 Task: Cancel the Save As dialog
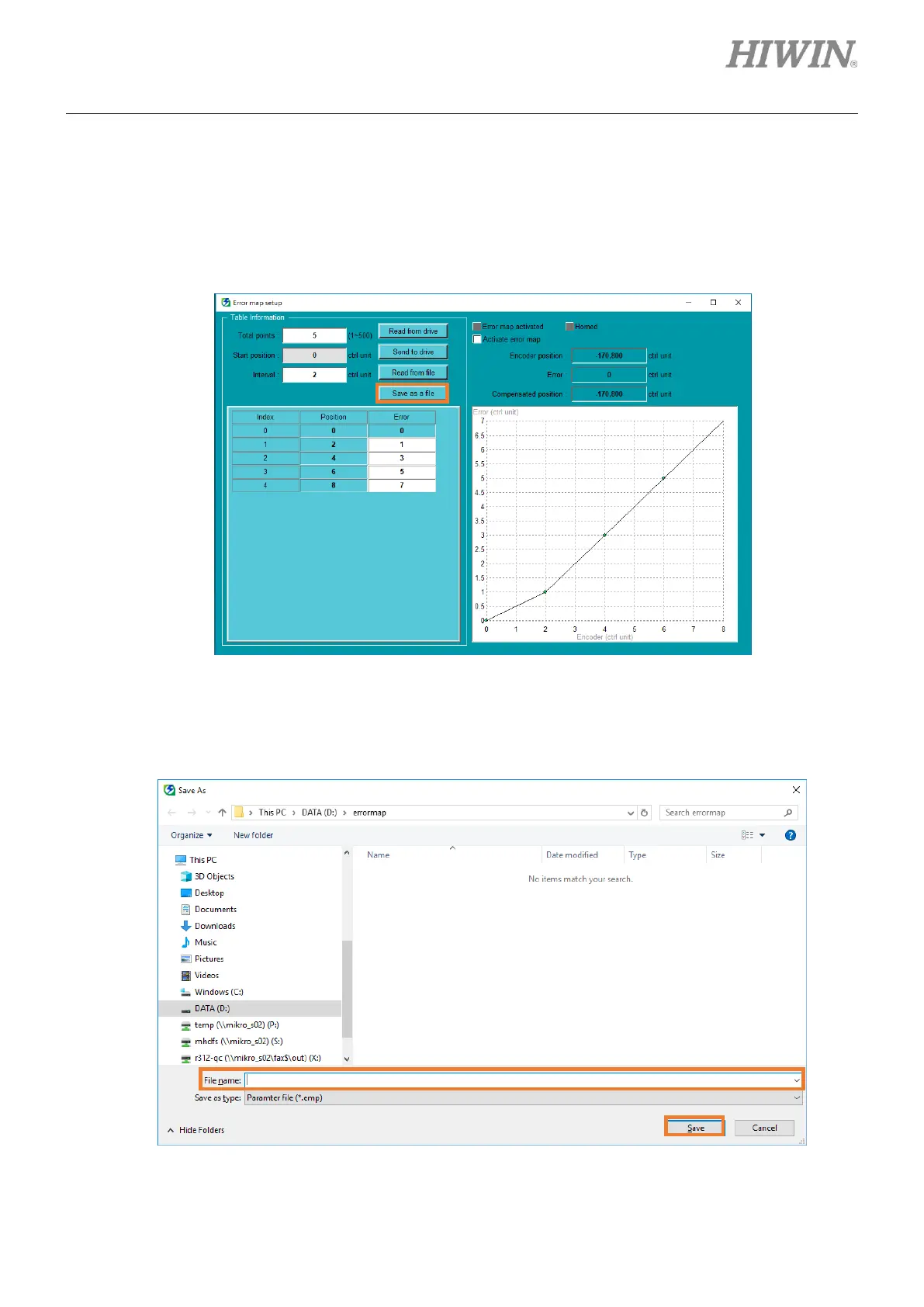coord(764,1128)
